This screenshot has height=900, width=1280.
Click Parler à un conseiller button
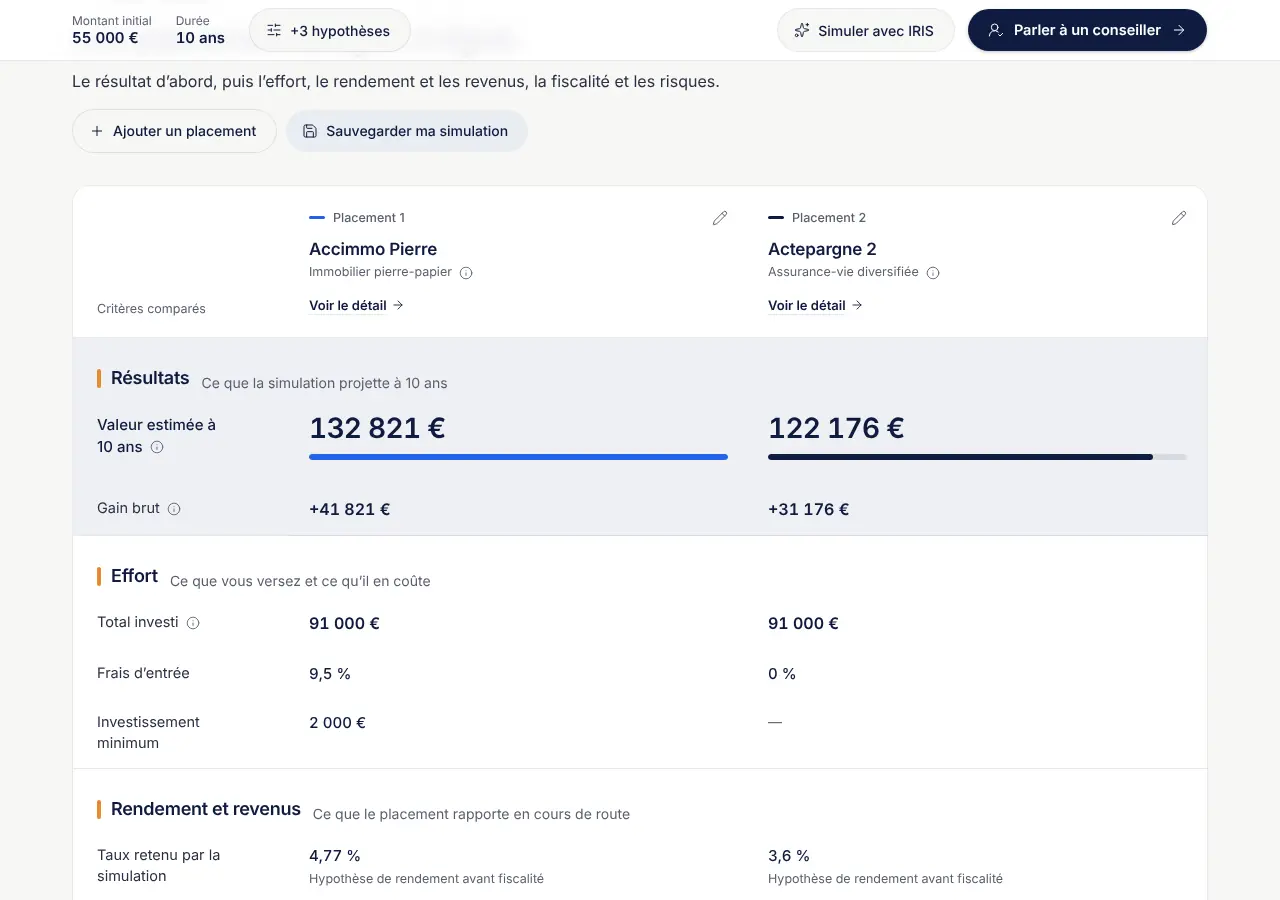click(1087, 30)
